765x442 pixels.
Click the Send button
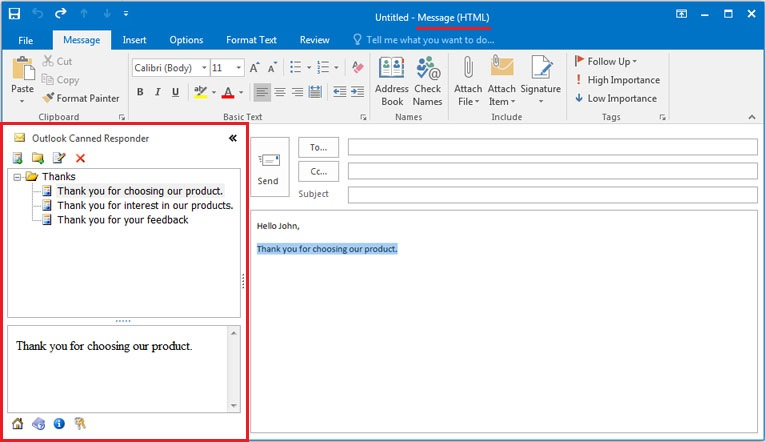(x=269, y=167)
